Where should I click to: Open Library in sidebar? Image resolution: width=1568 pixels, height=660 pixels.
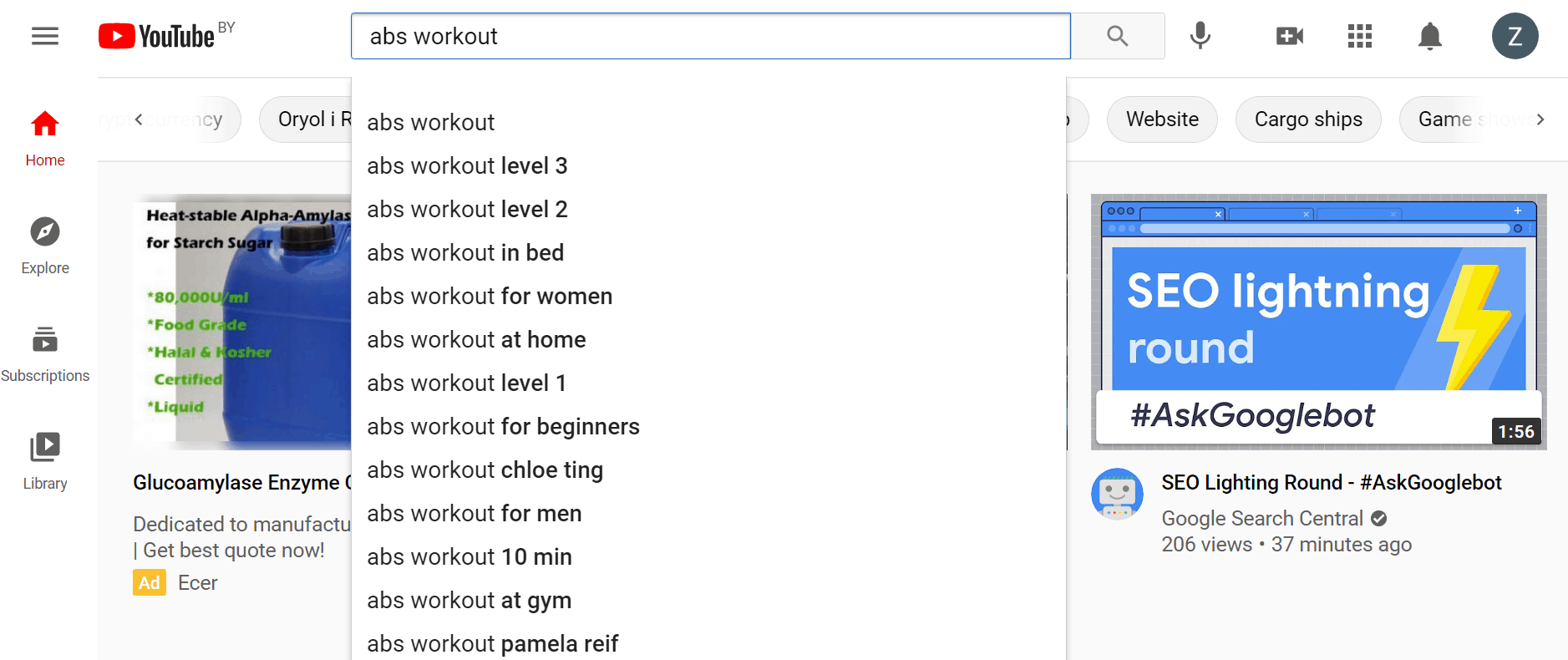click(x=45, y=462)
